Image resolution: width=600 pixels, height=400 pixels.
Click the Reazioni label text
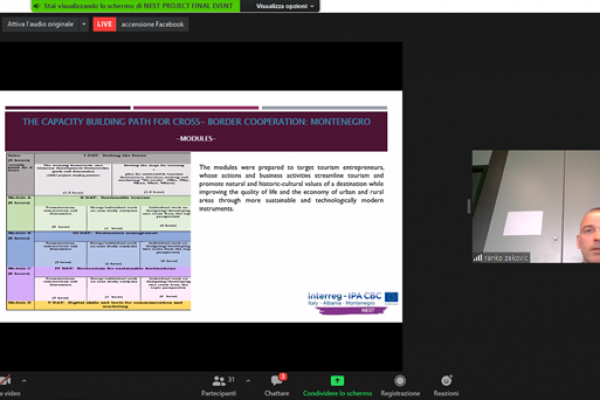coord(446,393)
